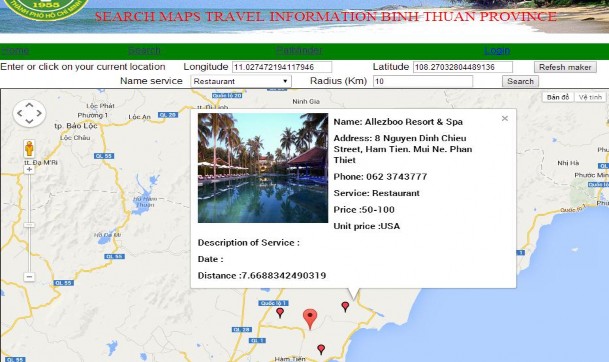Image resolution: width=609 pixels, height=362 pixels.
Task: Click the Unit price :USA text
Action: 367,226
